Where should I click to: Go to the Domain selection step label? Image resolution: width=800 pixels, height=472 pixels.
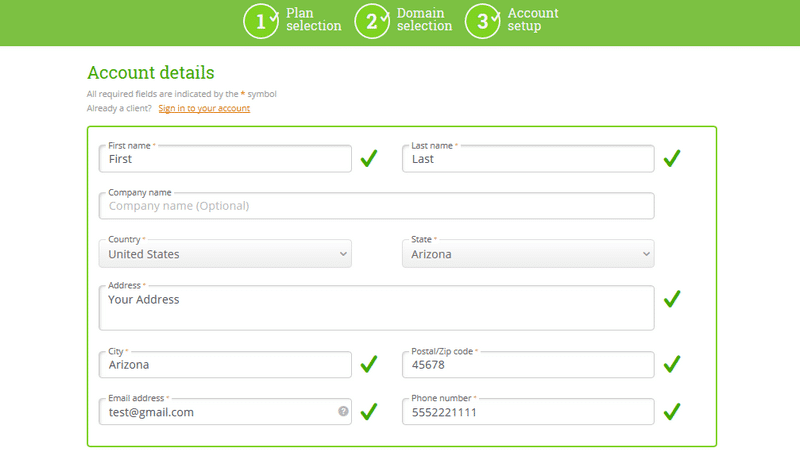pyautogui.click(x=424, y=19)
